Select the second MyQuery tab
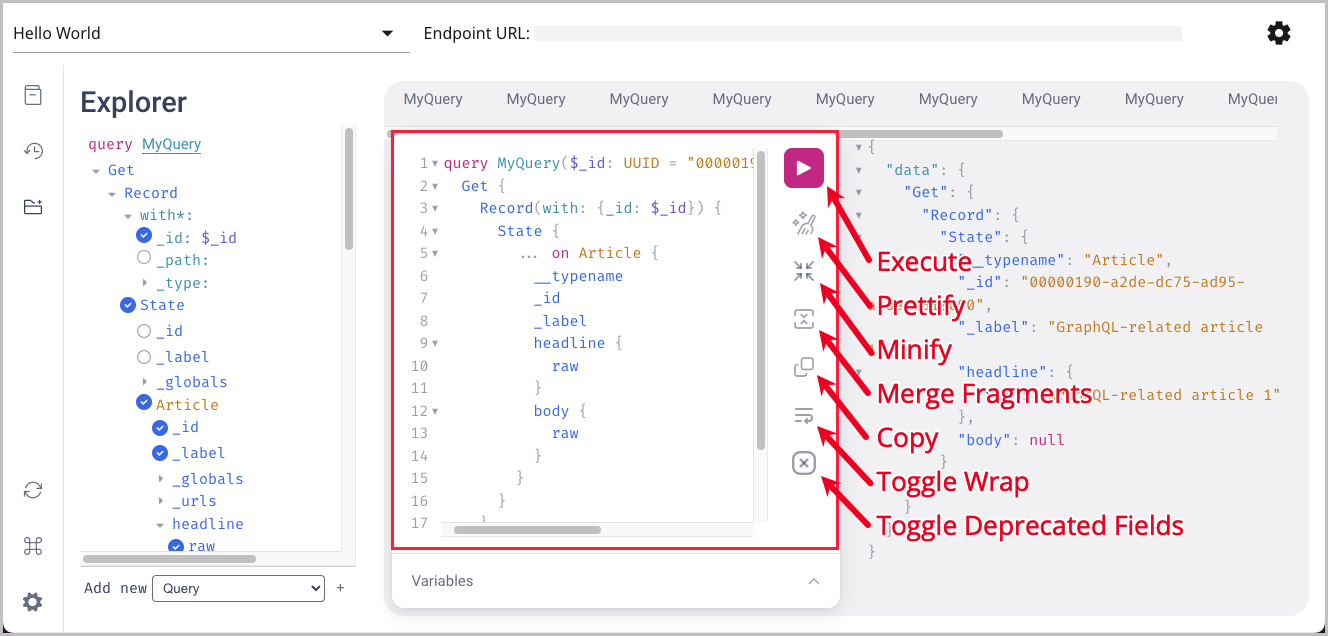Screen dimensions: 1328x636 [536, 99]
